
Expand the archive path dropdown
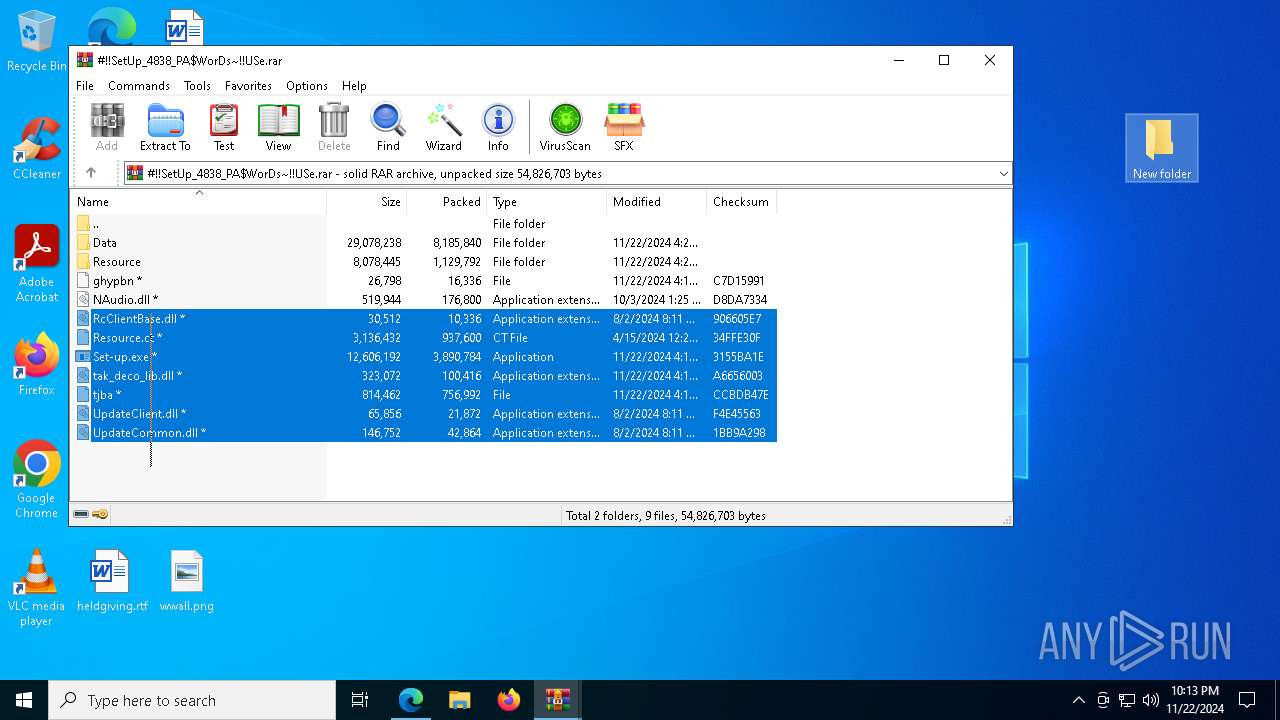click(x=1003, y=173)
